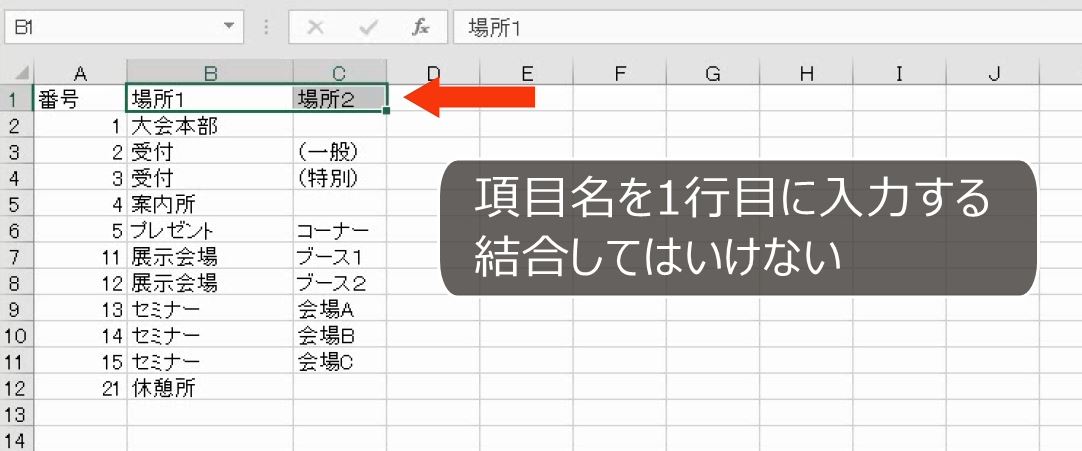The height and width of the screenshot is (451, 1082).
Task: Click the Name Box showing B1
Action: pyautogui.click(x=124, y=27)
